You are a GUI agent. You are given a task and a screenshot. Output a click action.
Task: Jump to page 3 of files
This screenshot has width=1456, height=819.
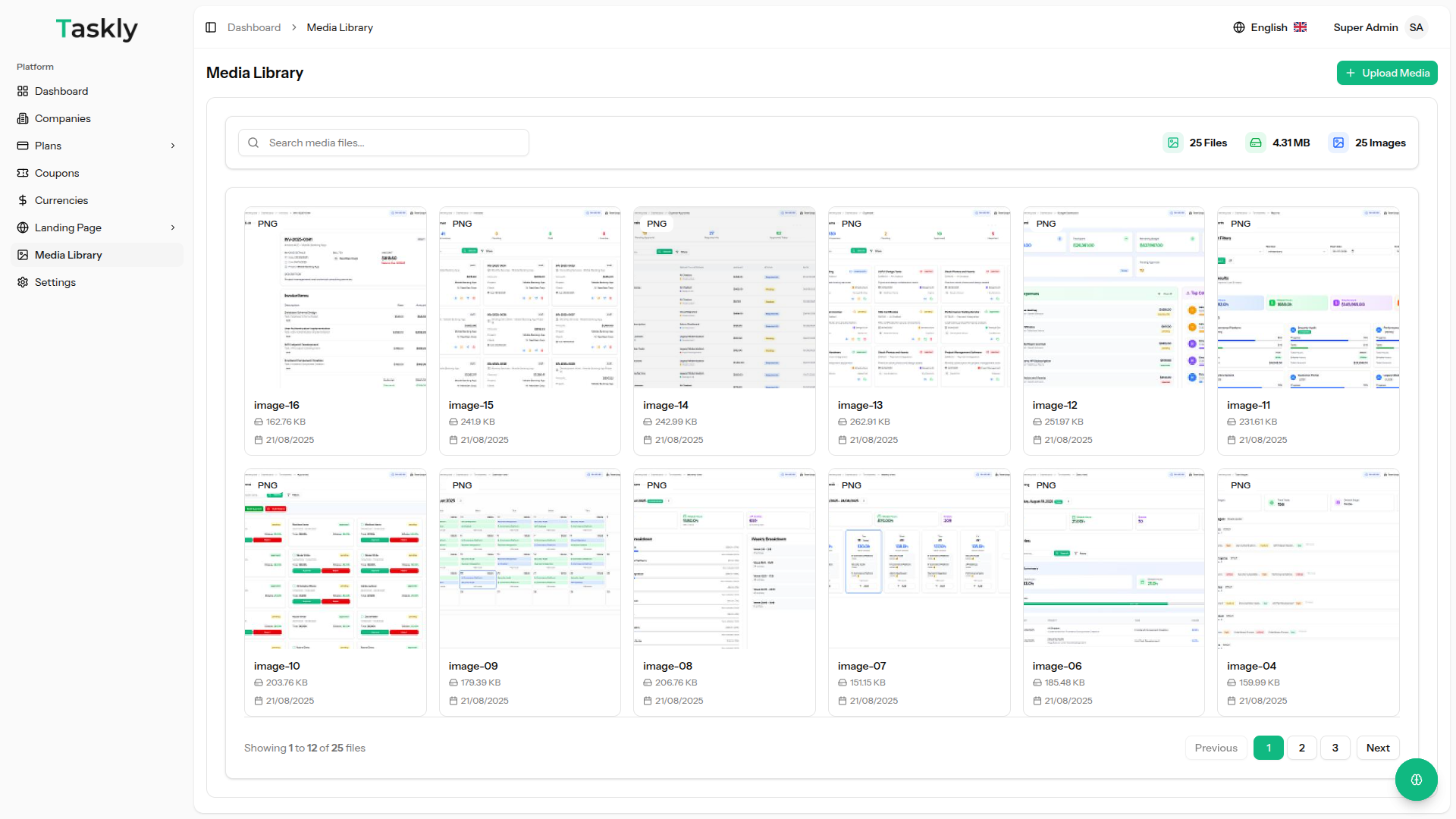[1335, 748]
